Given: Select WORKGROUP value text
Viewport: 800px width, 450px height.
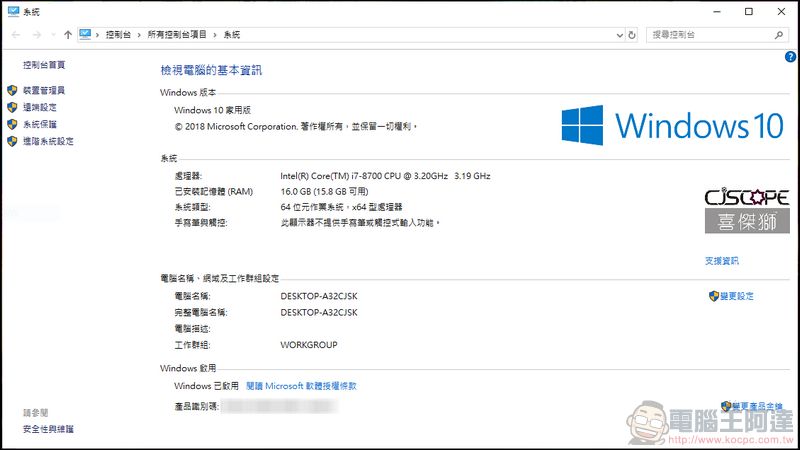Looking at the screenshot, I should (x=309, y=345).
